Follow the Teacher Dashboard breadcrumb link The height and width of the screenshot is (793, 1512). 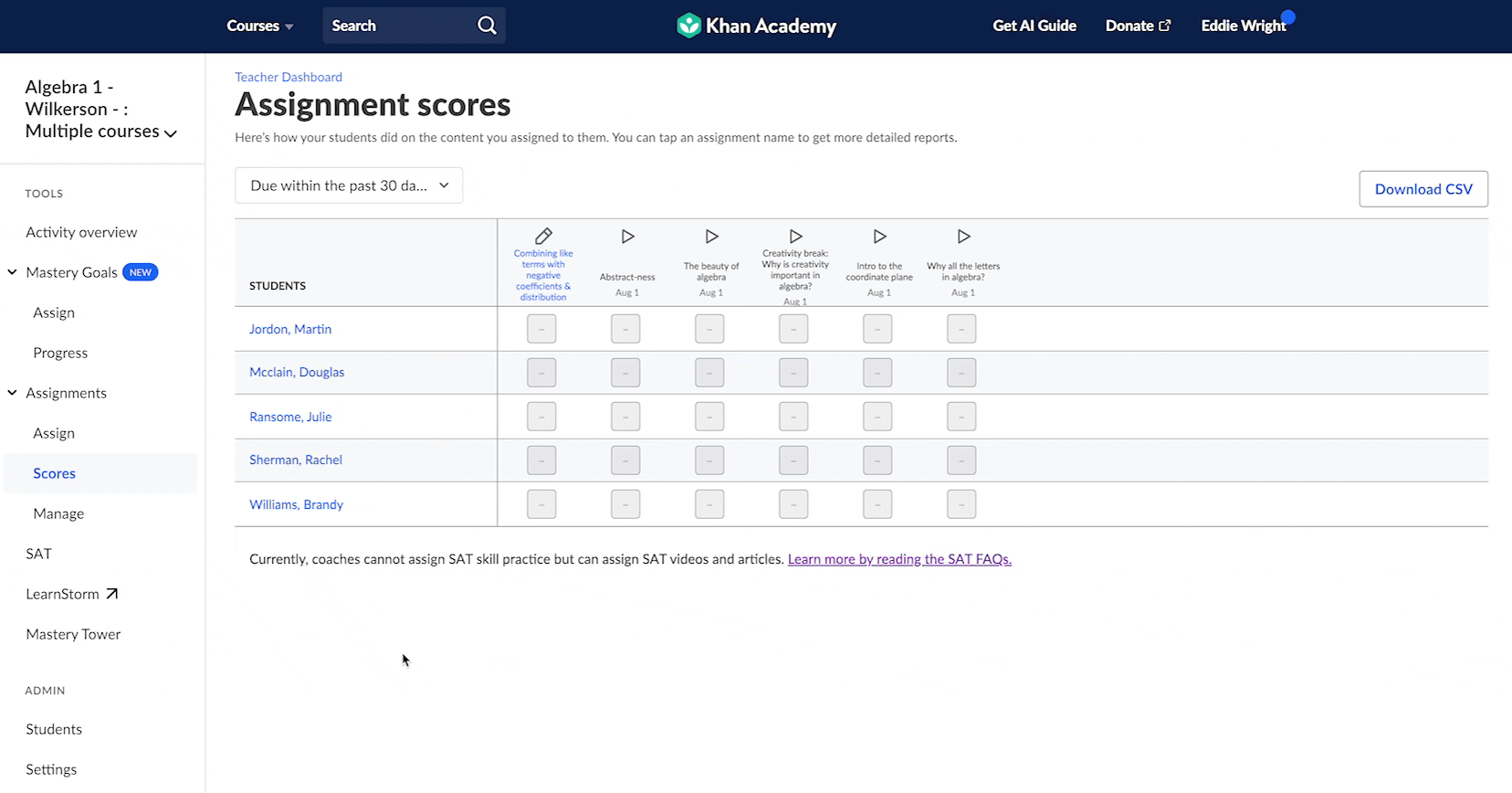pos(289,77)
